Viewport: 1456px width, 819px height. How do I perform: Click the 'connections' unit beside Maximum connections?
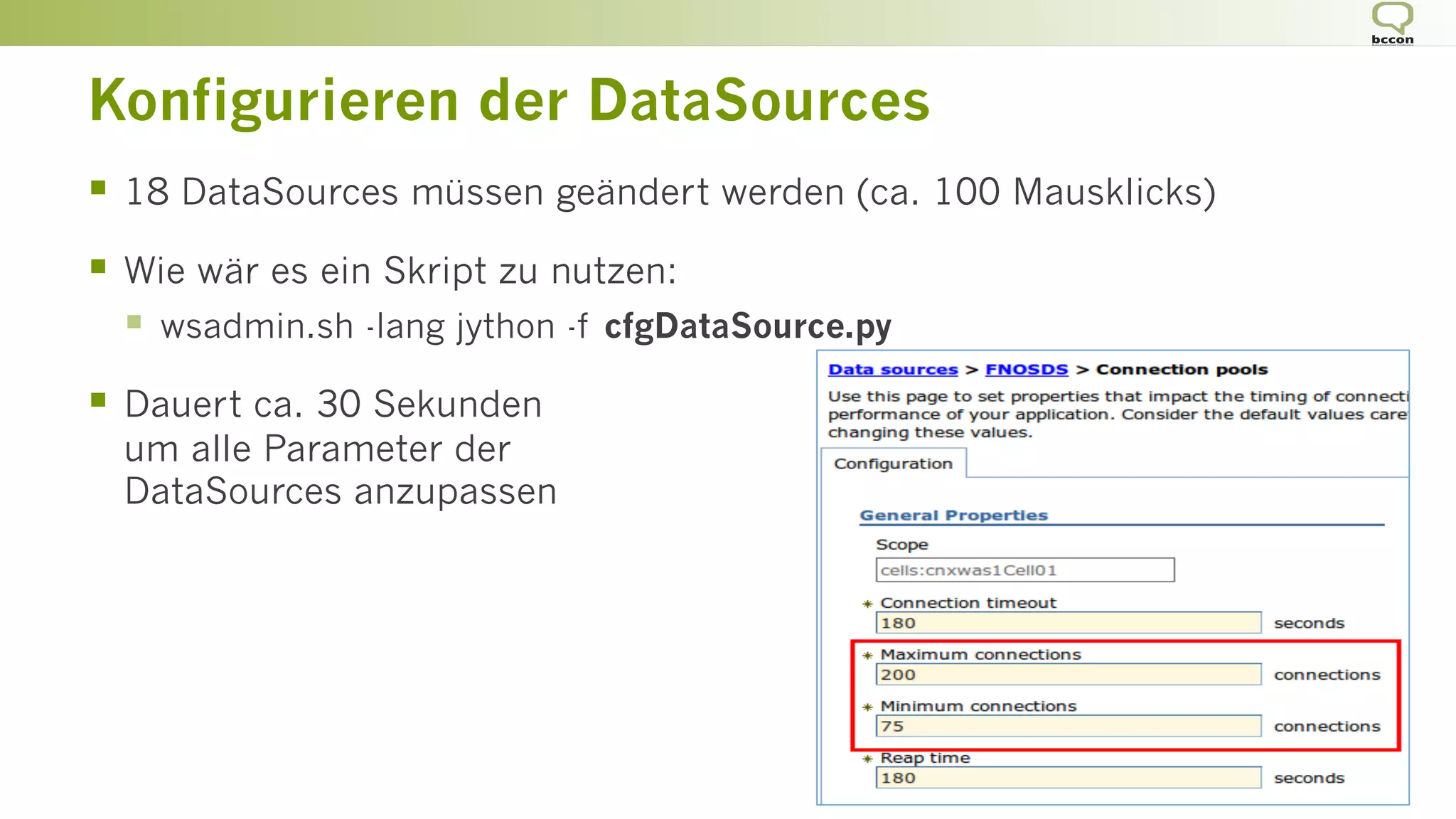point(1327,675)
